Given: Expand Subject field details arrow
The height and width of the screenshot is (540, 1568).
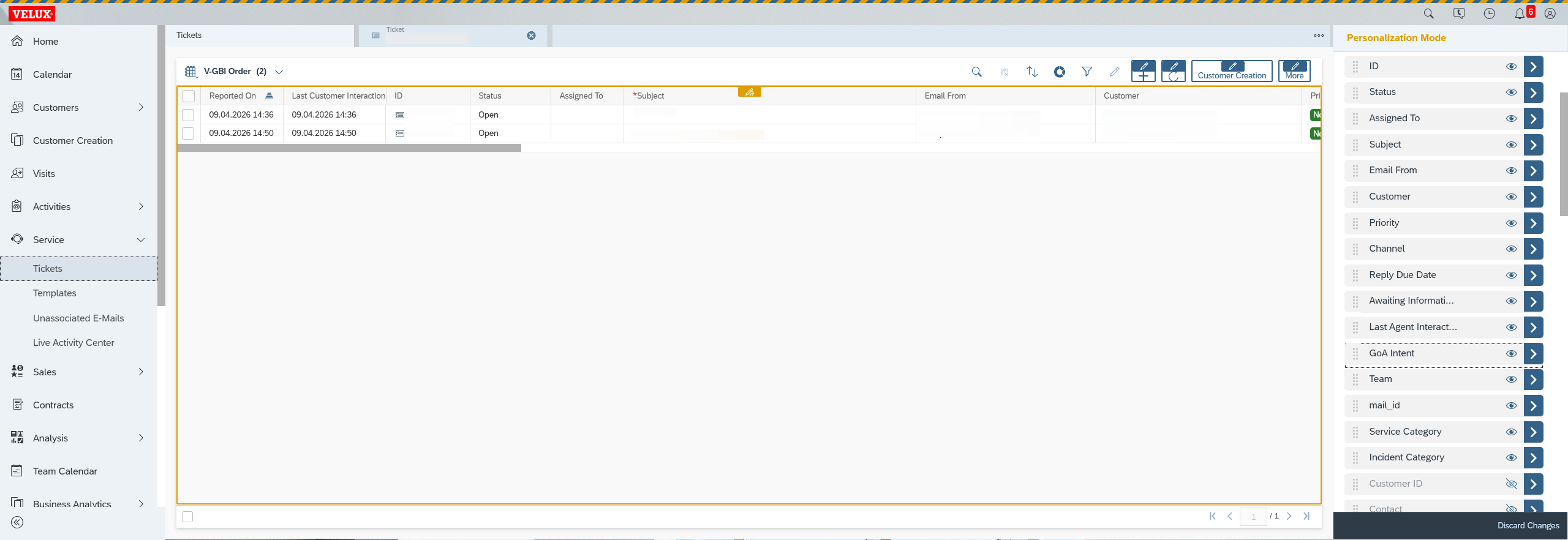Looking at the screenshot, I should pyautogui.click(x=1533, y=145).
